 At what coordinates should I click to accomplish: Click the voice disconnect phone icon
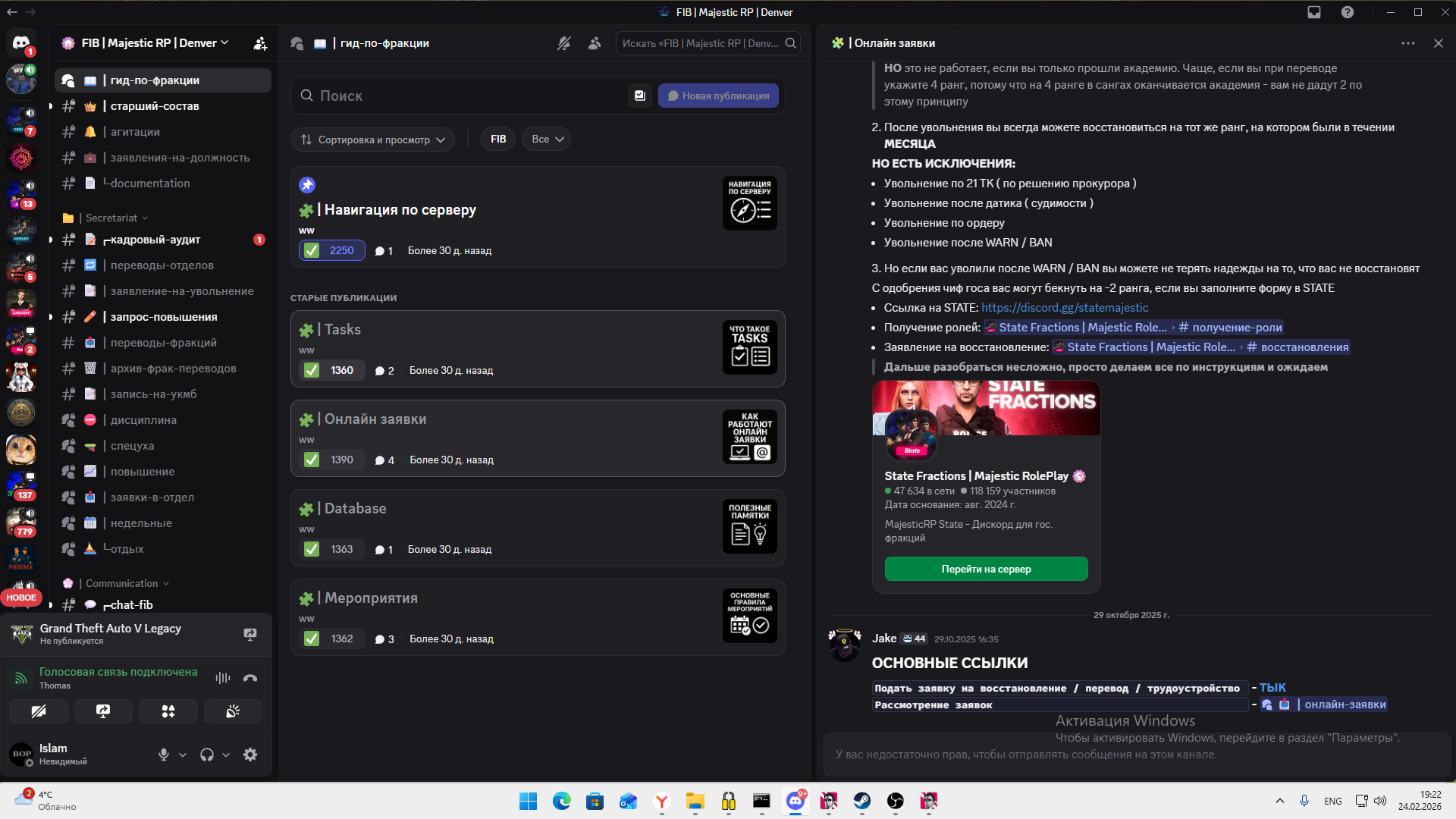250,678
